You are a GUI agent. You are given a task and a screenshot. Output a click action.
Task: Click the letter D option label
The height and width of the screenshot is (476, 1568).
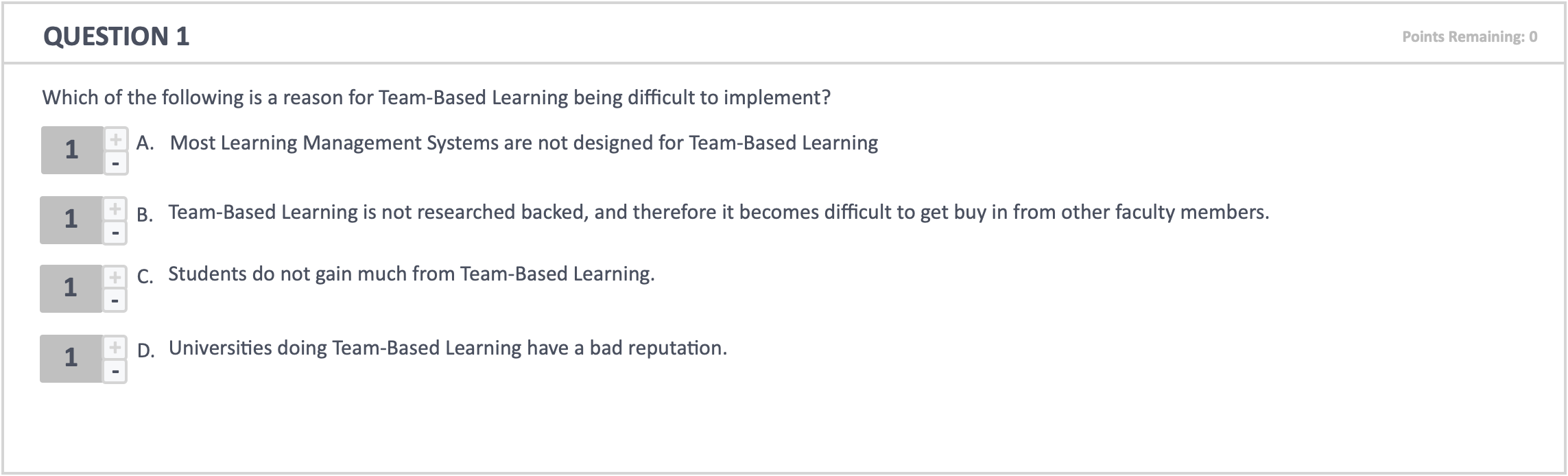[145, 350]
